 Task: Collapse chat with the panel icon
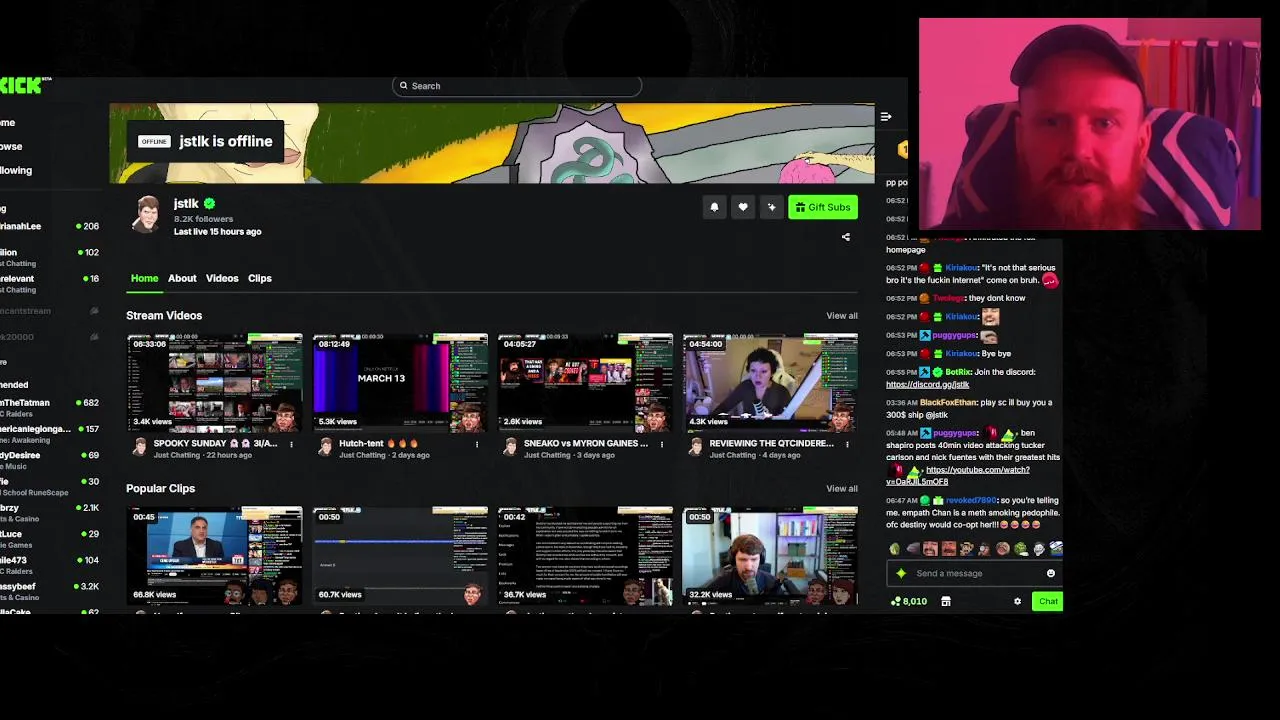[x=886, y=117]
